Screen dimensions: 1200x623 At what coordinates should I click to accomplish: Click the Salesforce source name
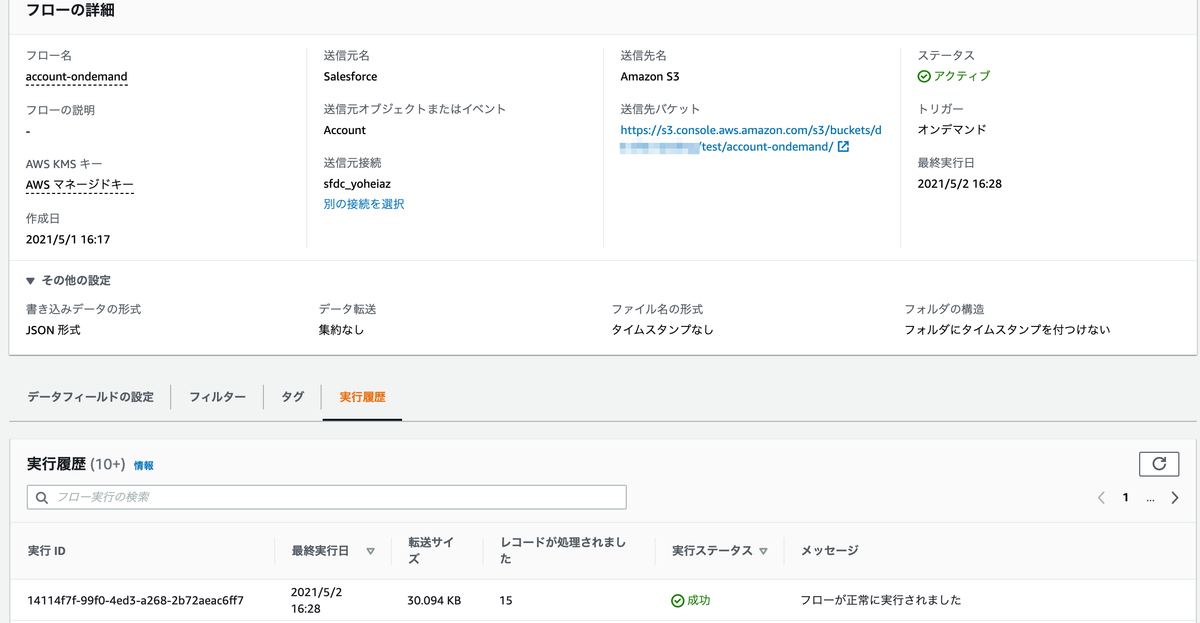[x=351, y=76]
